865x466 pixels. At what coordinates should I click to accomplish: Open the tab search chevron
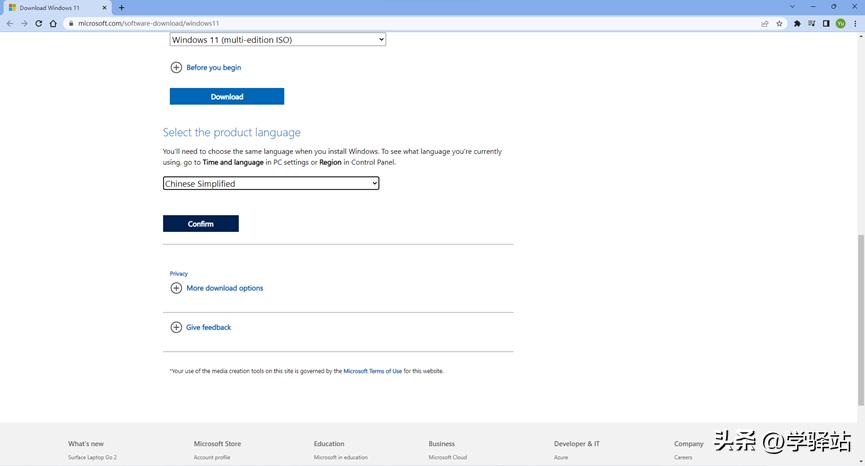792,7
